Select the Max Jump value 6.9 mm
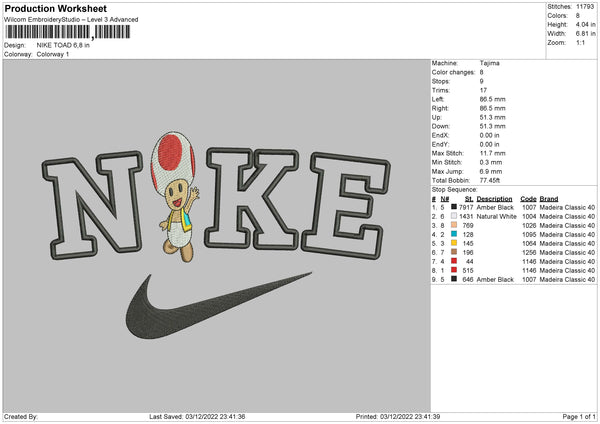This screenshot has height=424, width=600. tap(491, 171)
